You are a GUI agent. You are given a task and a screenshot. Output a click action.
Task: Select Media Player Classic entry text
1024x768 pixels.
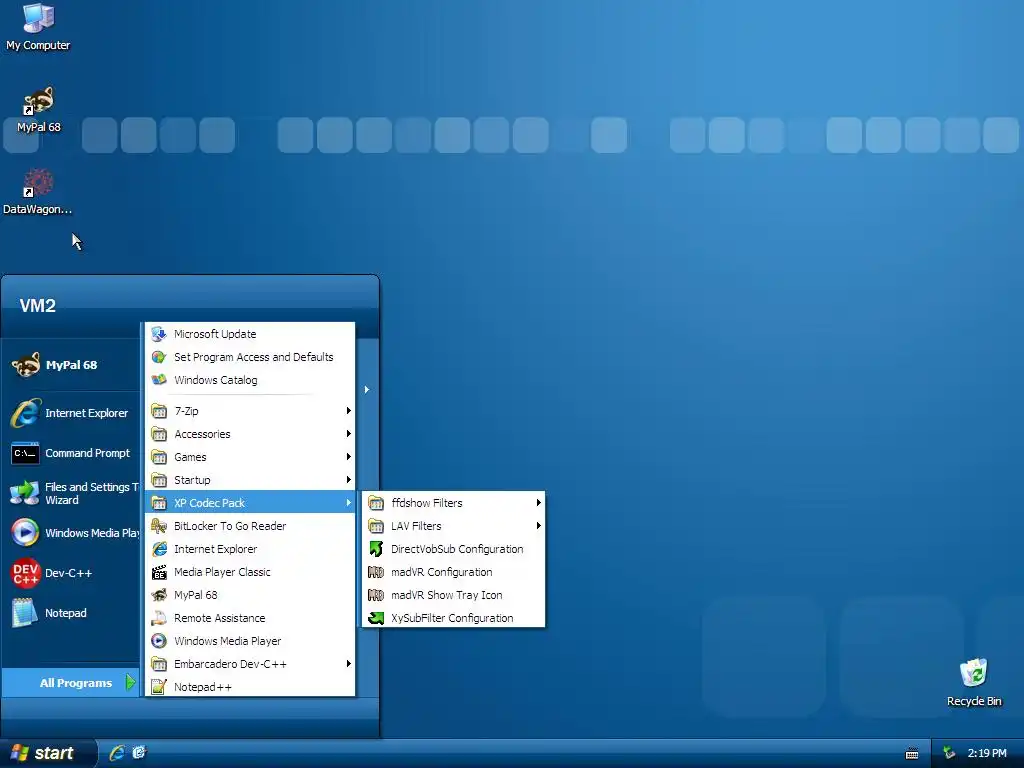click(222, 572)
